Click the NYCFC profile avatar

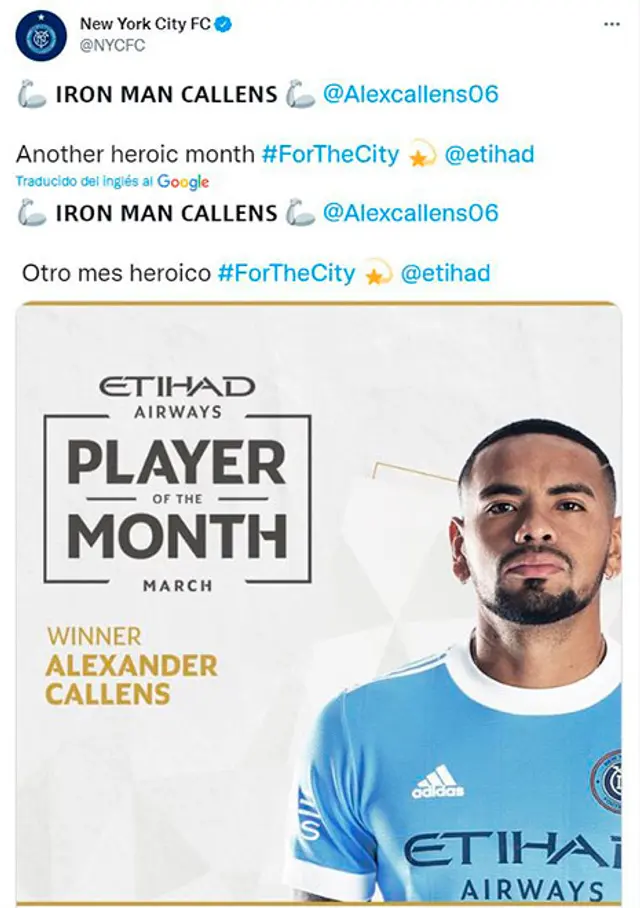point(40,37)
